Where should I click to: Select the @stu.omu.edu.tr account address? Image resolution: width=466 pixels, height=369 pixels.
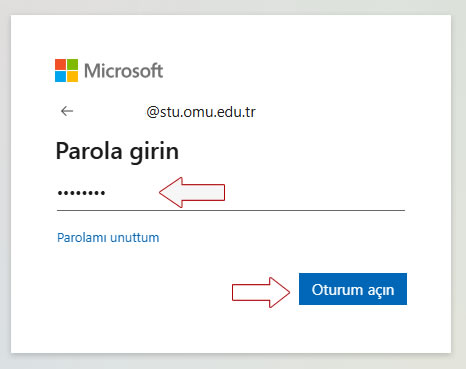201,112
